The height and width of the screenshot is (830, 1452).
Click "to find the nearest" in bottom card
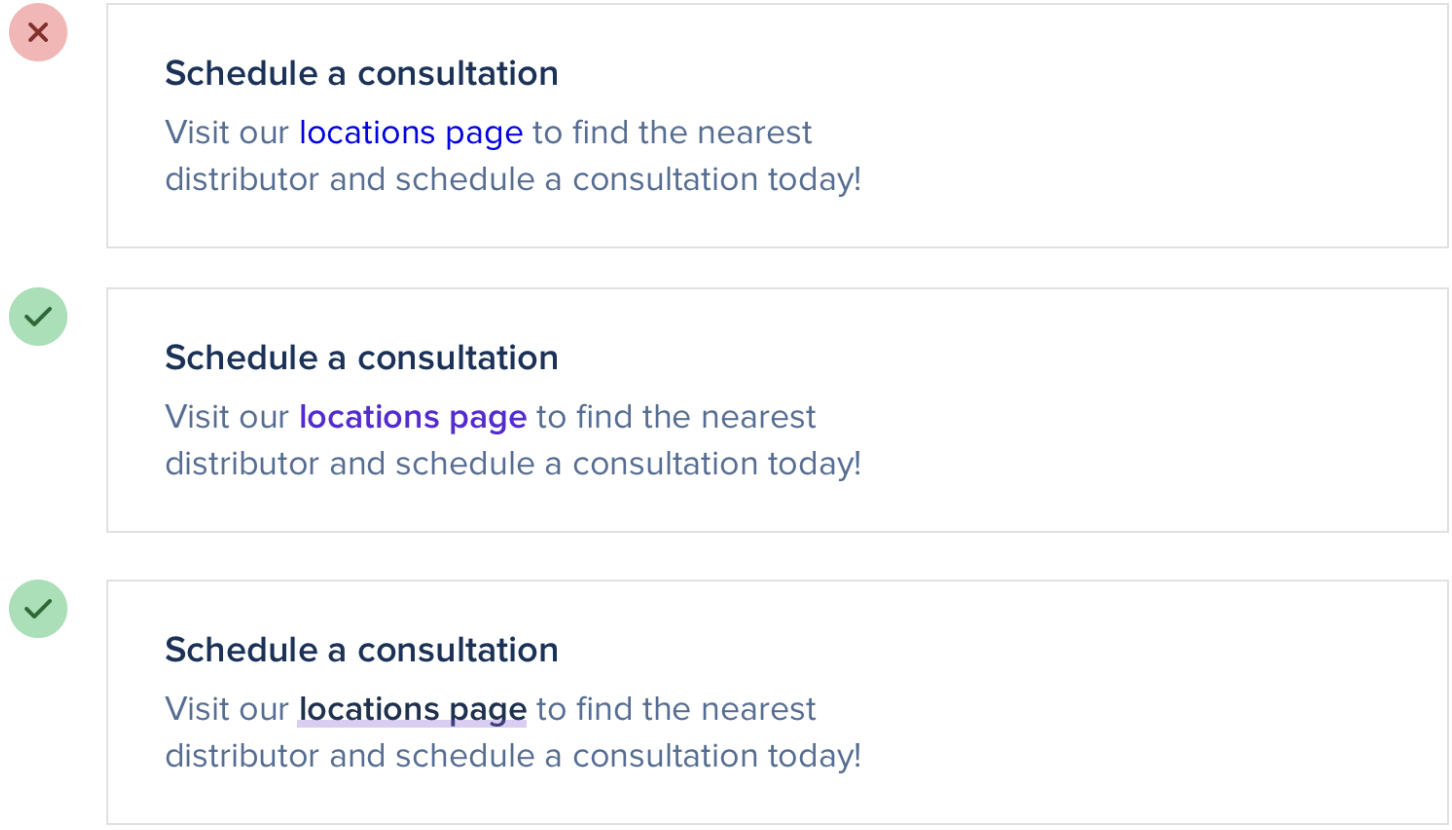coord(676,709)
